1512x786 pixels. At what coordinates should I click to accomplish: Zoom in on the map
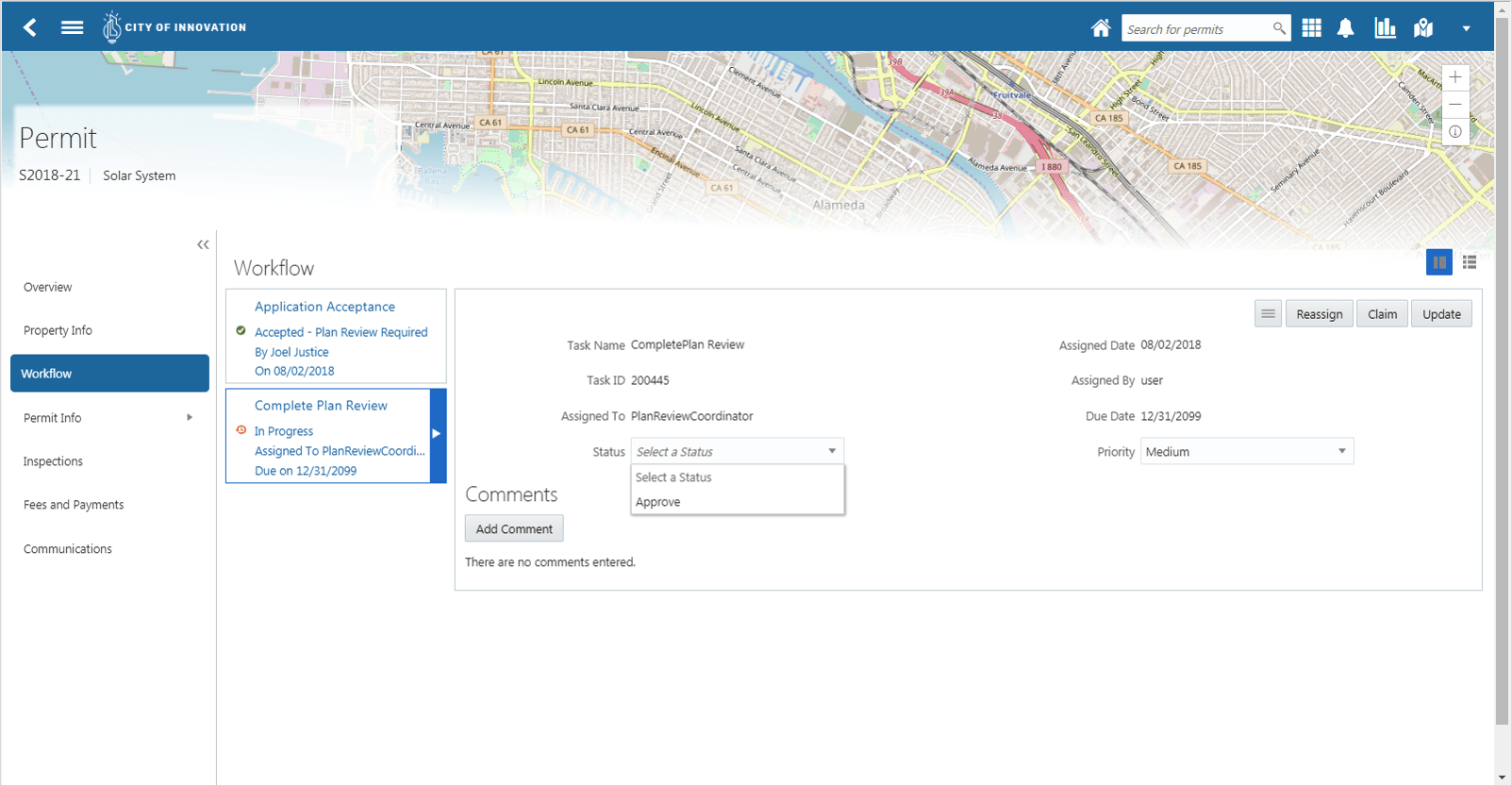click(1455, 77)
